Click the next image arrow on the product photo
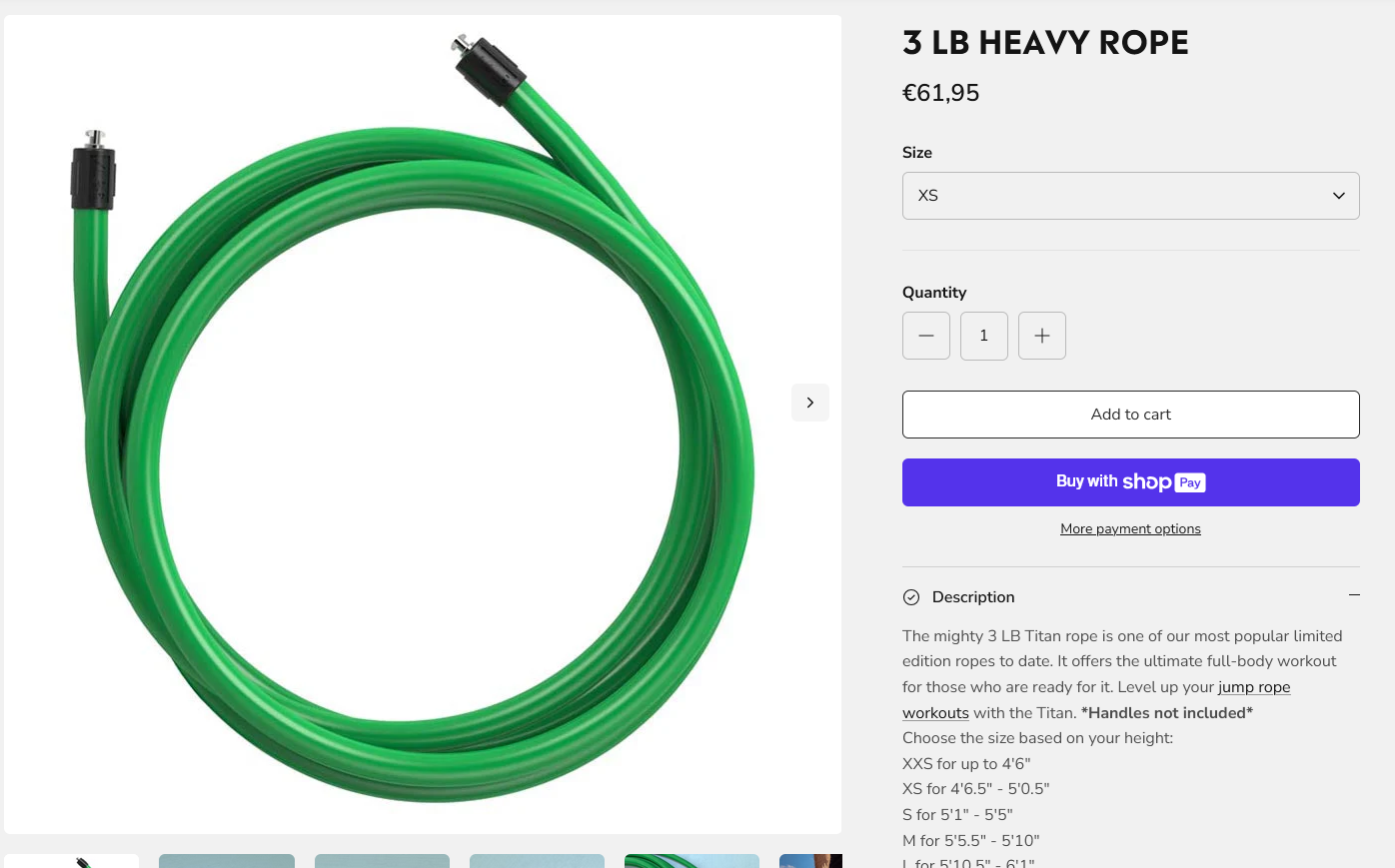The image size is (1395, 868). (810, 403)
